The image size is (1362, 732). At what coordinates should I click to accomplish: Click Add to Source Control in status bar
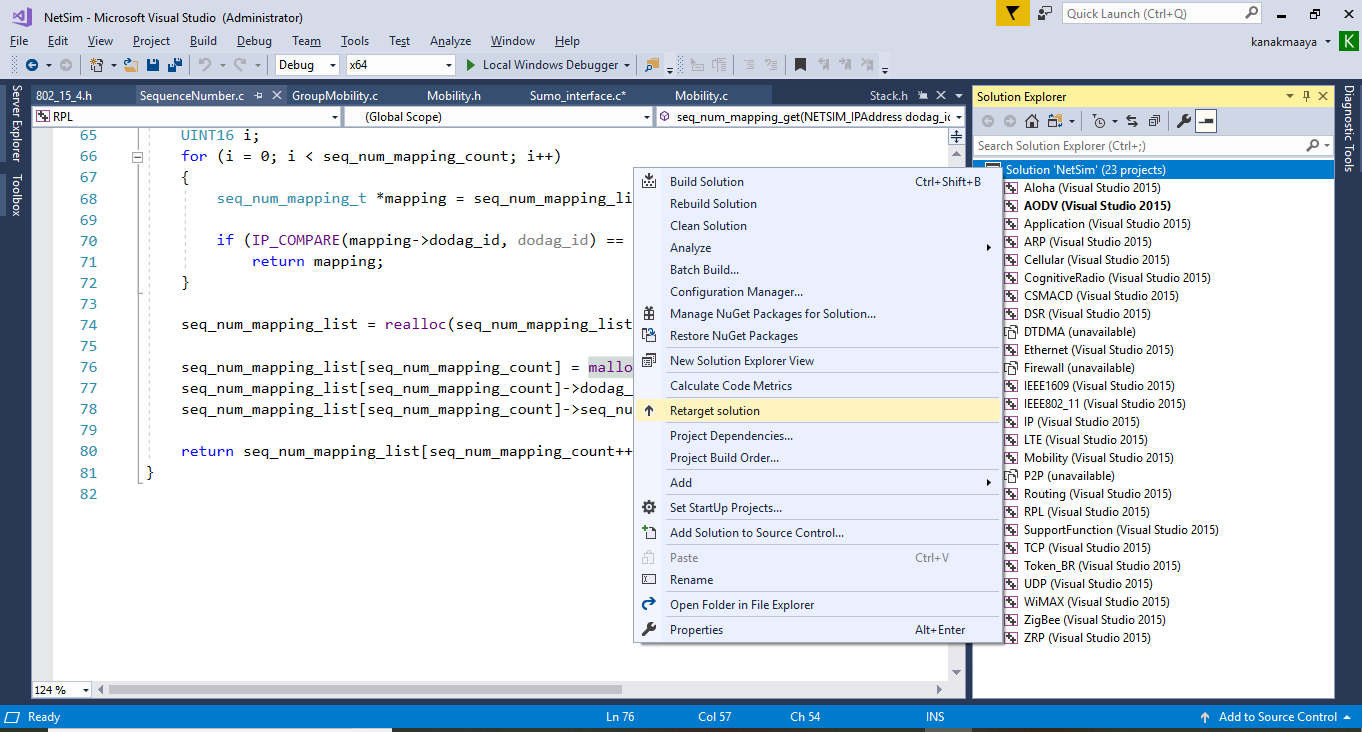coord(1277,717)
